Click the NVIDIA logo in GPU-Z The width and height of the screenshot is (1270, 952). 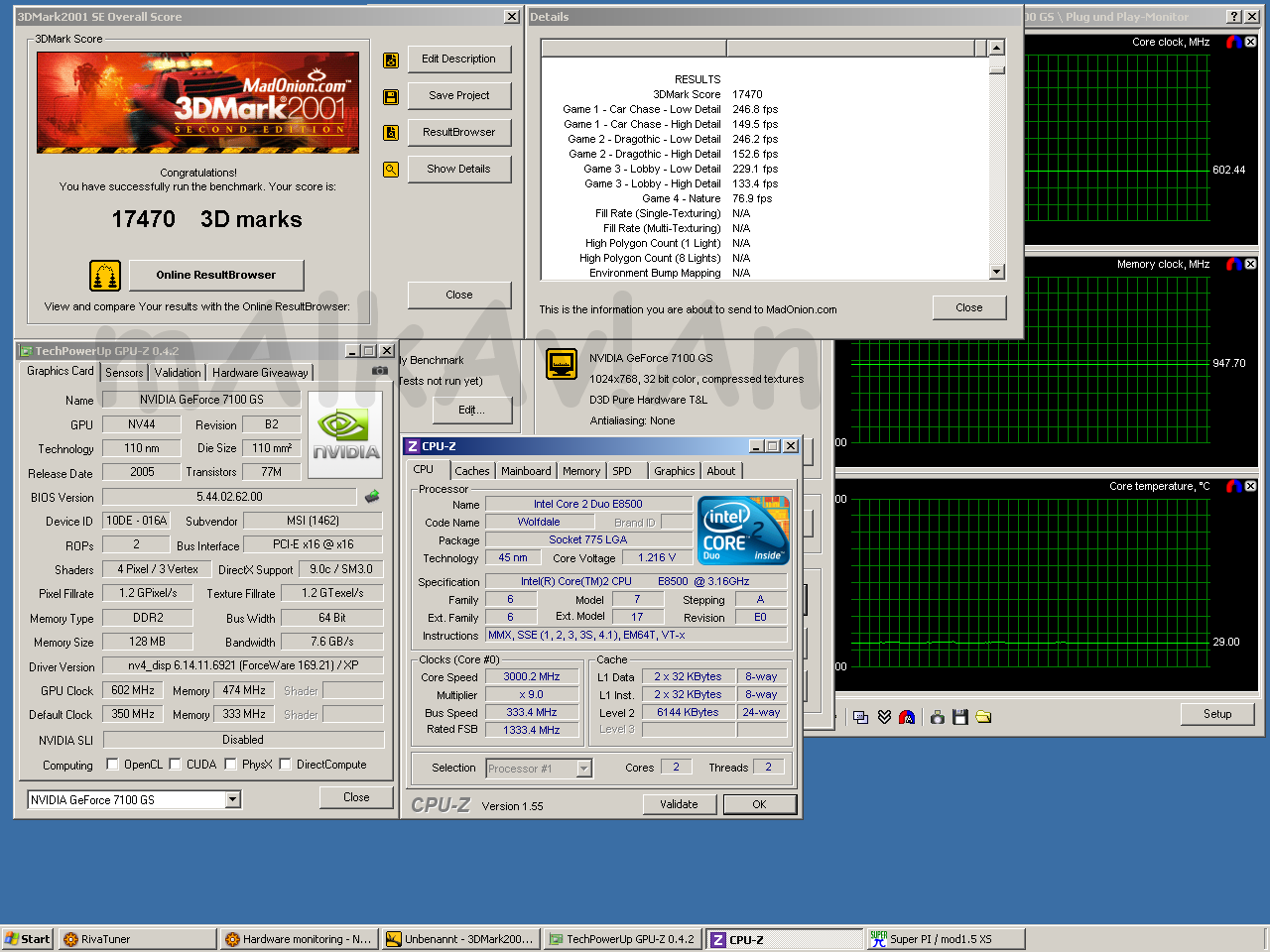point(345,435)
